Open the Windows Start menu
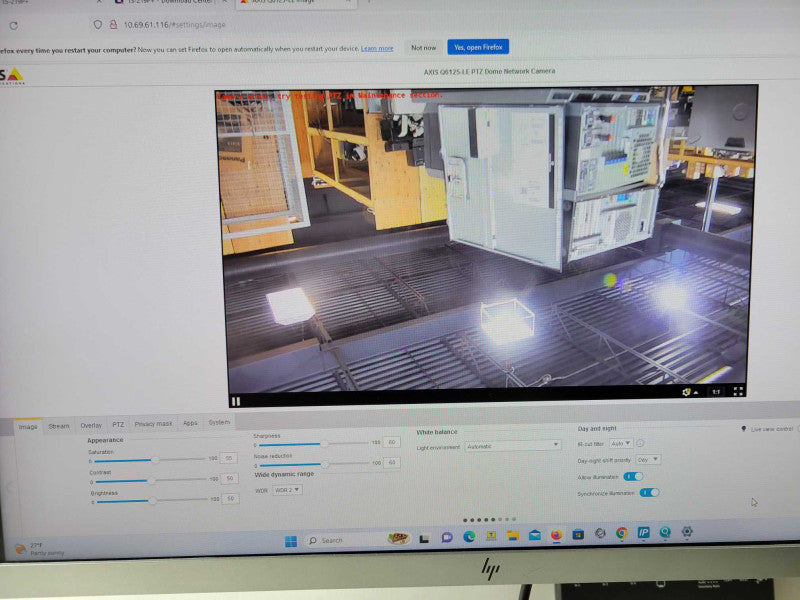This screenshot has height=600, width=800. click(x=291, y=541)
